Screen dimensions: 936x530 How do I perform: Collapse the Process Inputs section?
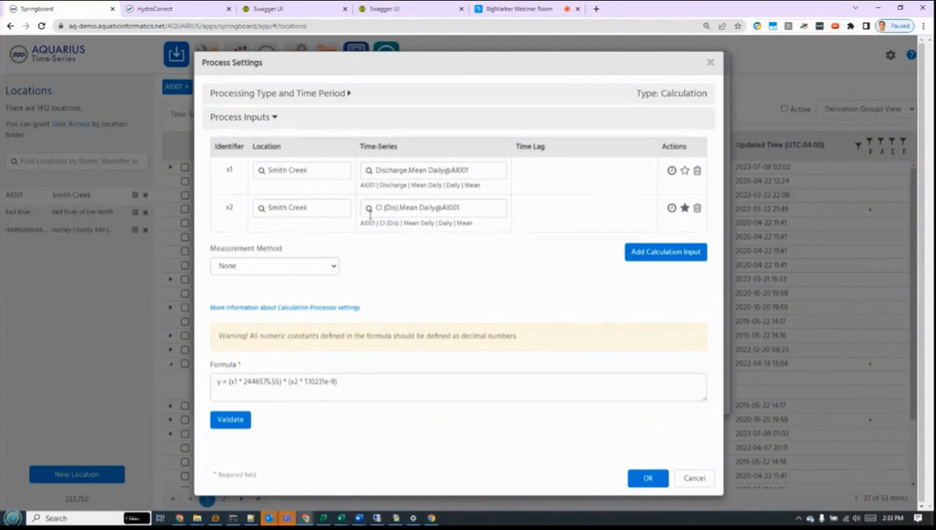tap(244, 117)
